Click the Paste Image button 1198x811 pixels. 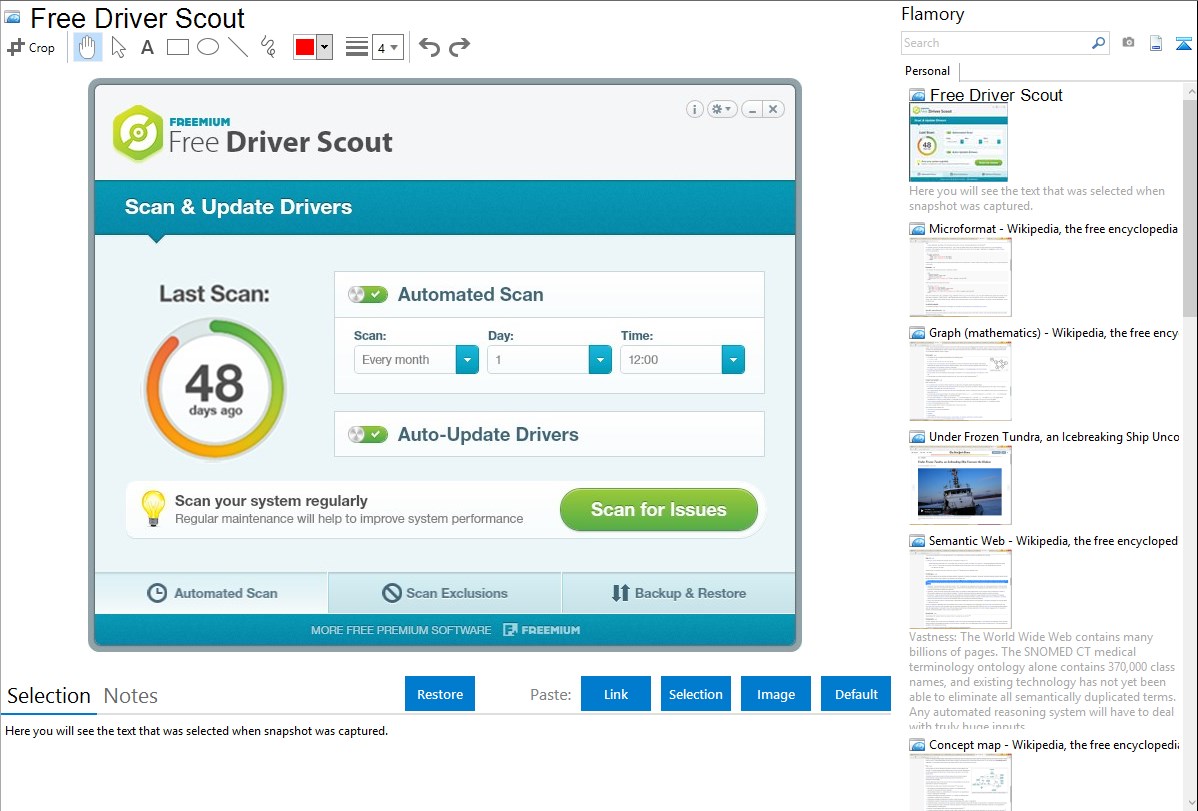click(x=775, y=694)
